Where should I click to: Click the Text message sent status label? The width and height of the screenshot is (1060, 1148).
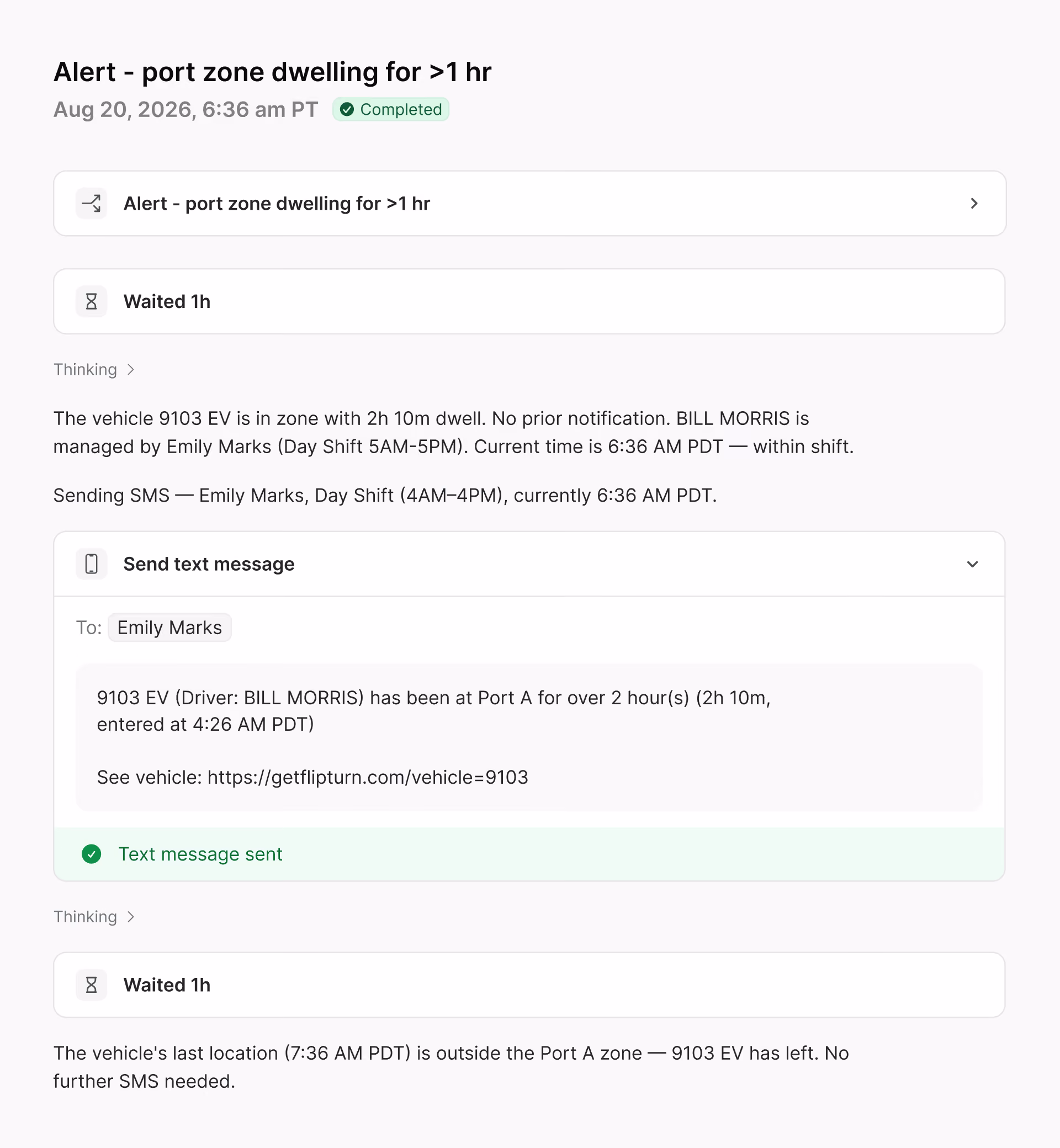point(200,854)
